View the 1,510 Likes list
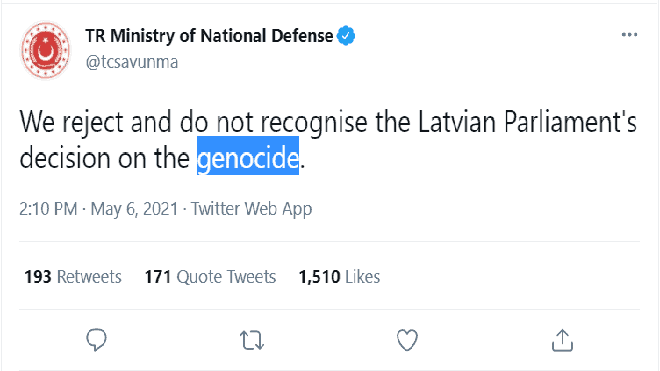 [339, 277]
